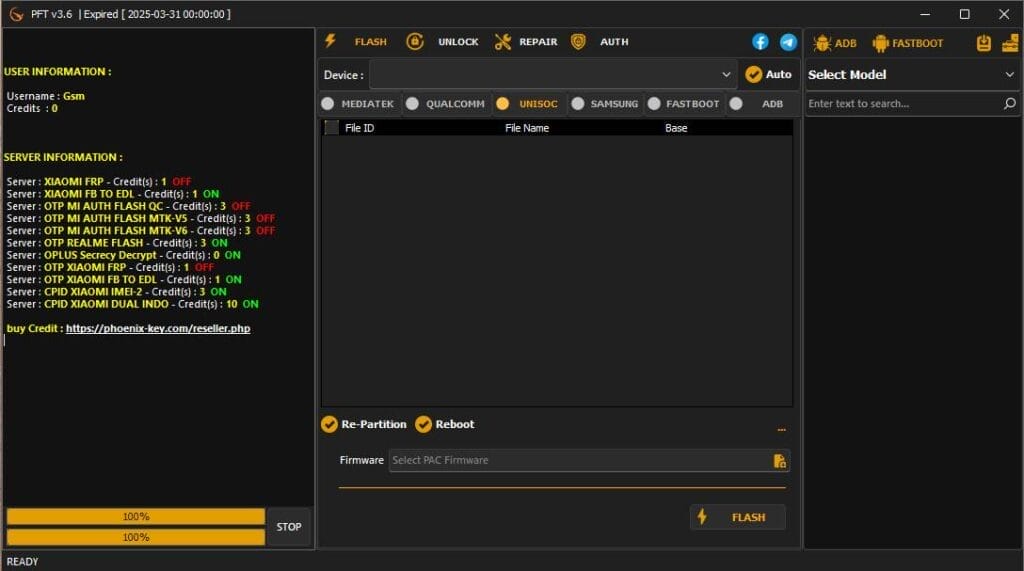This screenshot has height=571, width=1024.
Task: Click the 'OTP XIAOMI FRP' server line
Action: pyautogui.click(x=110, y=267)
